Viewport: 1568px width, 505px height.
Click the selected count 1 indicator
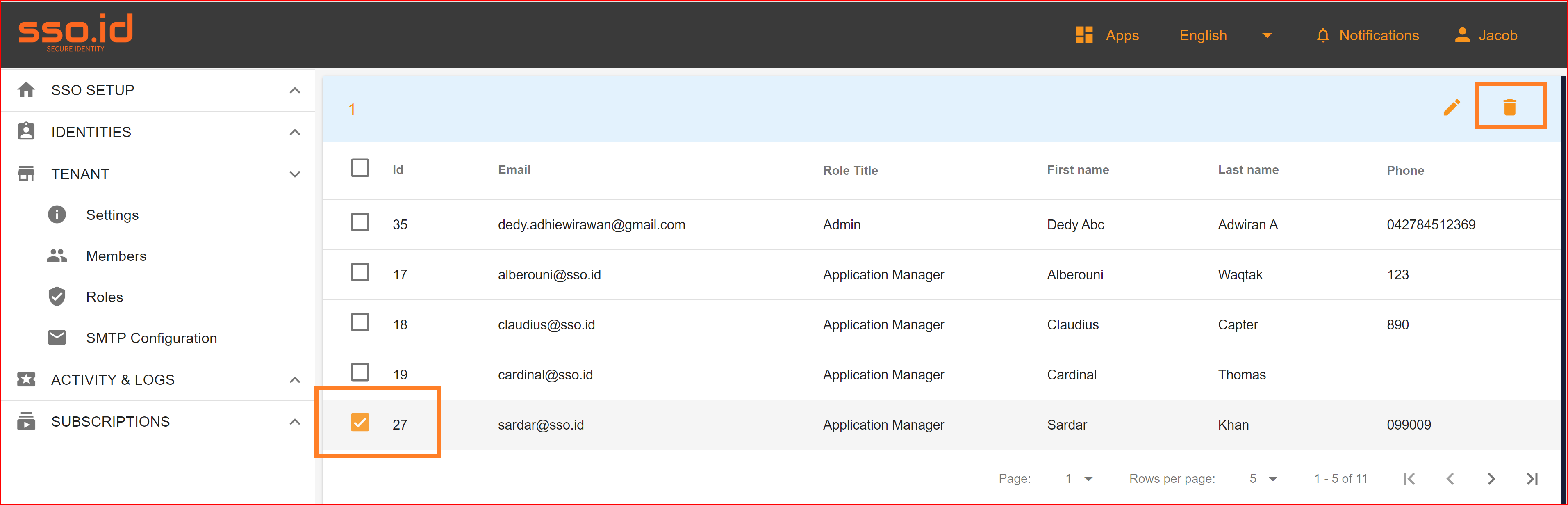click(351, 109)
